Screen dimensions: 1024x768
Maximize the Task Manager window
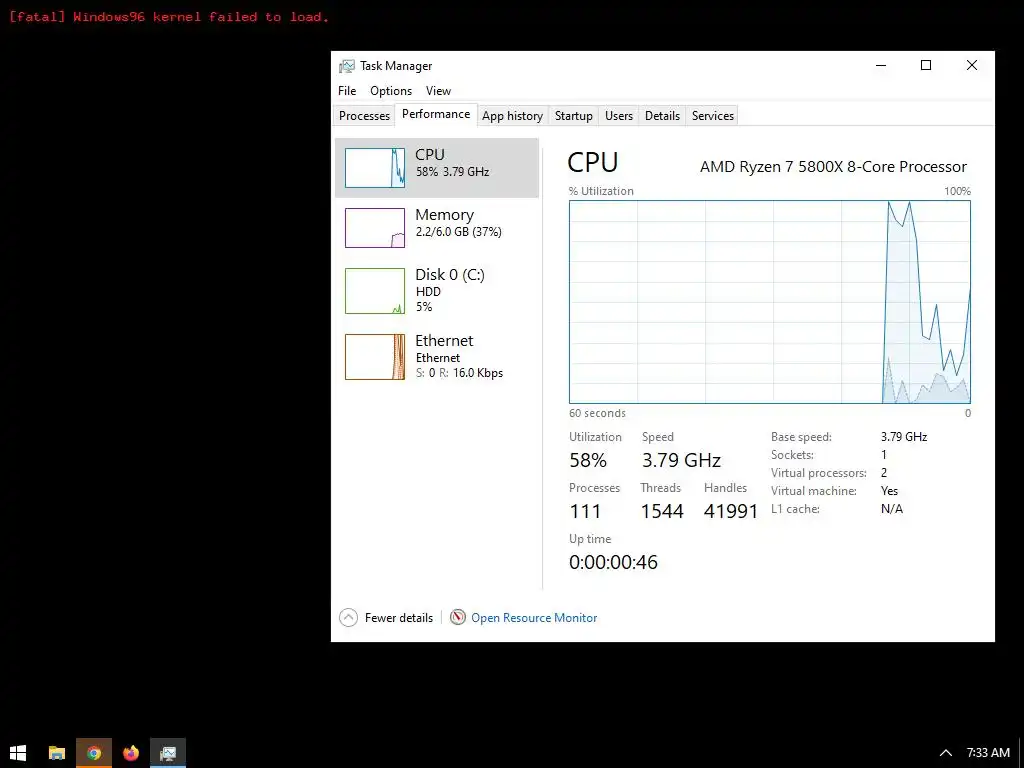pos(925,65)
